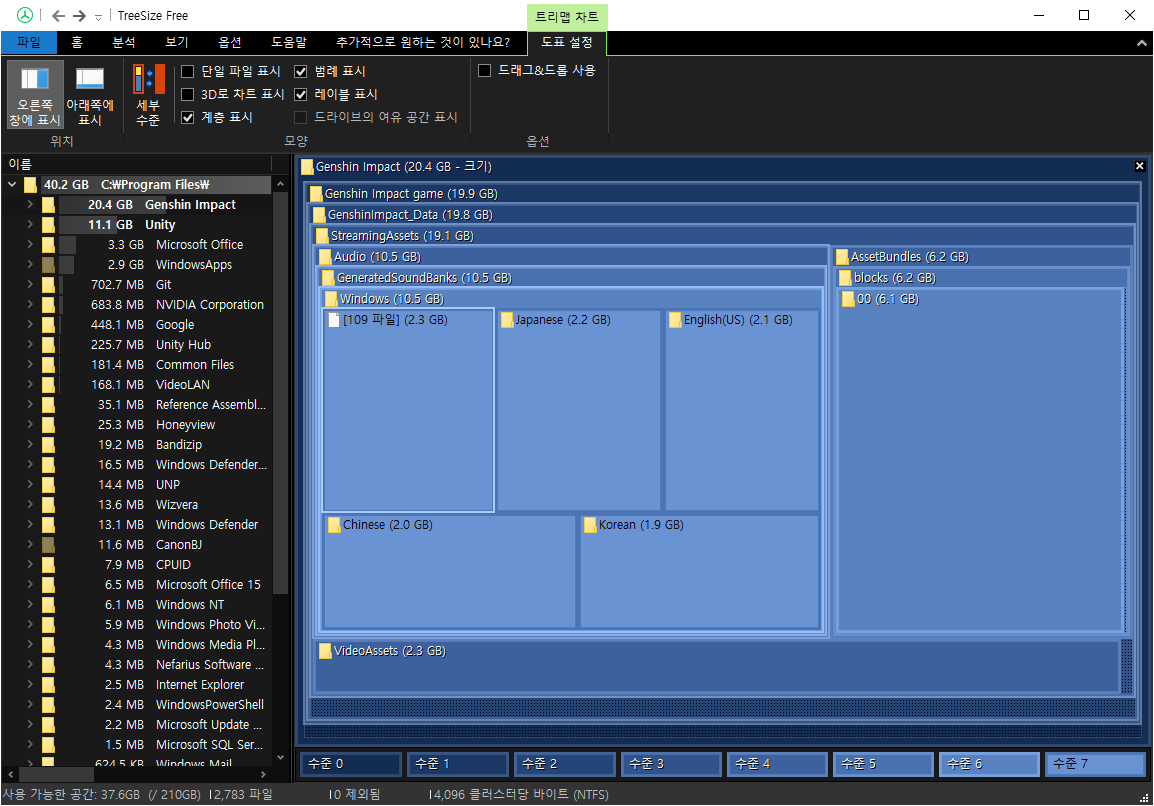This screenshot has width=1154, height=806.
Task: Select the English(US) (2.1 GB) treemap block
Action: (x=742, y=410)
